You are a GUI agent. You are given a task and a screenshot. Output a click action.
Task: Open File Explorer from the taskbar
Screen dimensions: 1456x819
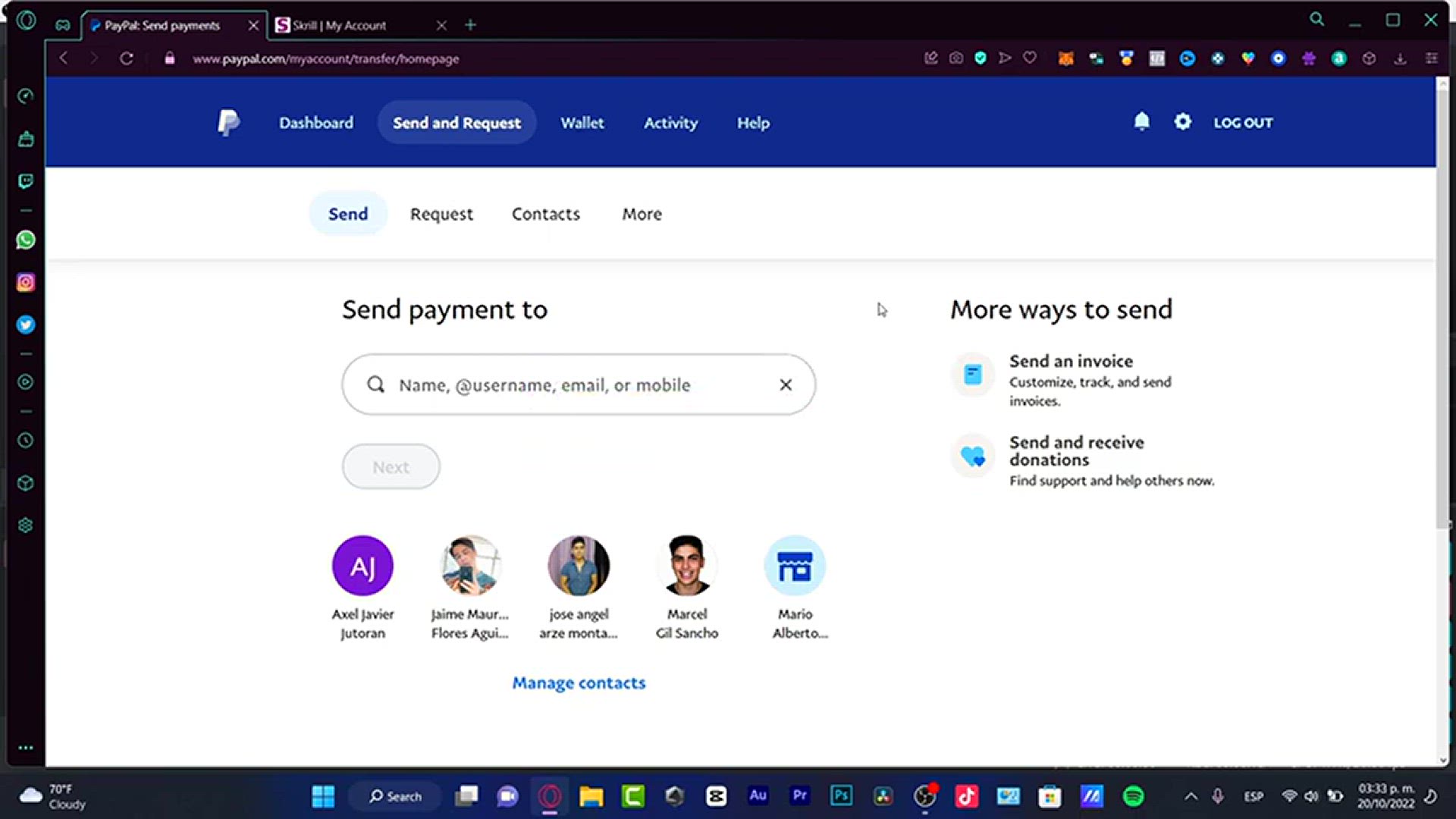coord(591,796)
